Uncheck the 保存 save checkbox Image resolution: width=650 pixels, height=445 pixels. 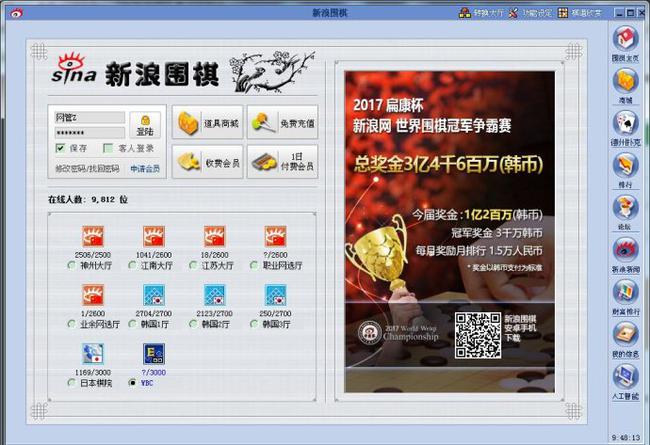click(x=61, y=148)
